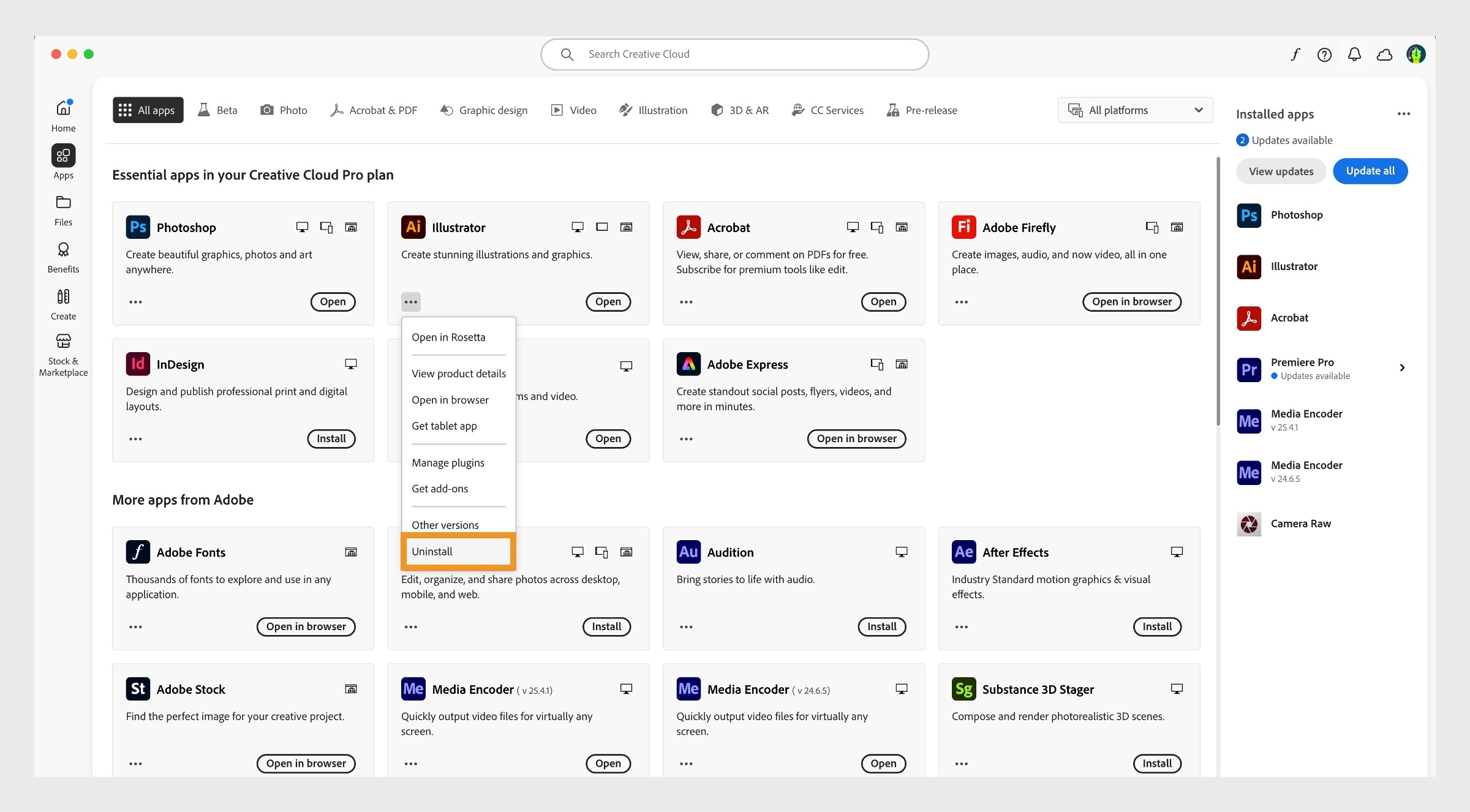1470x812 pixels.
Task: Open the Benefits section
Action: click(x=63, y=255)
